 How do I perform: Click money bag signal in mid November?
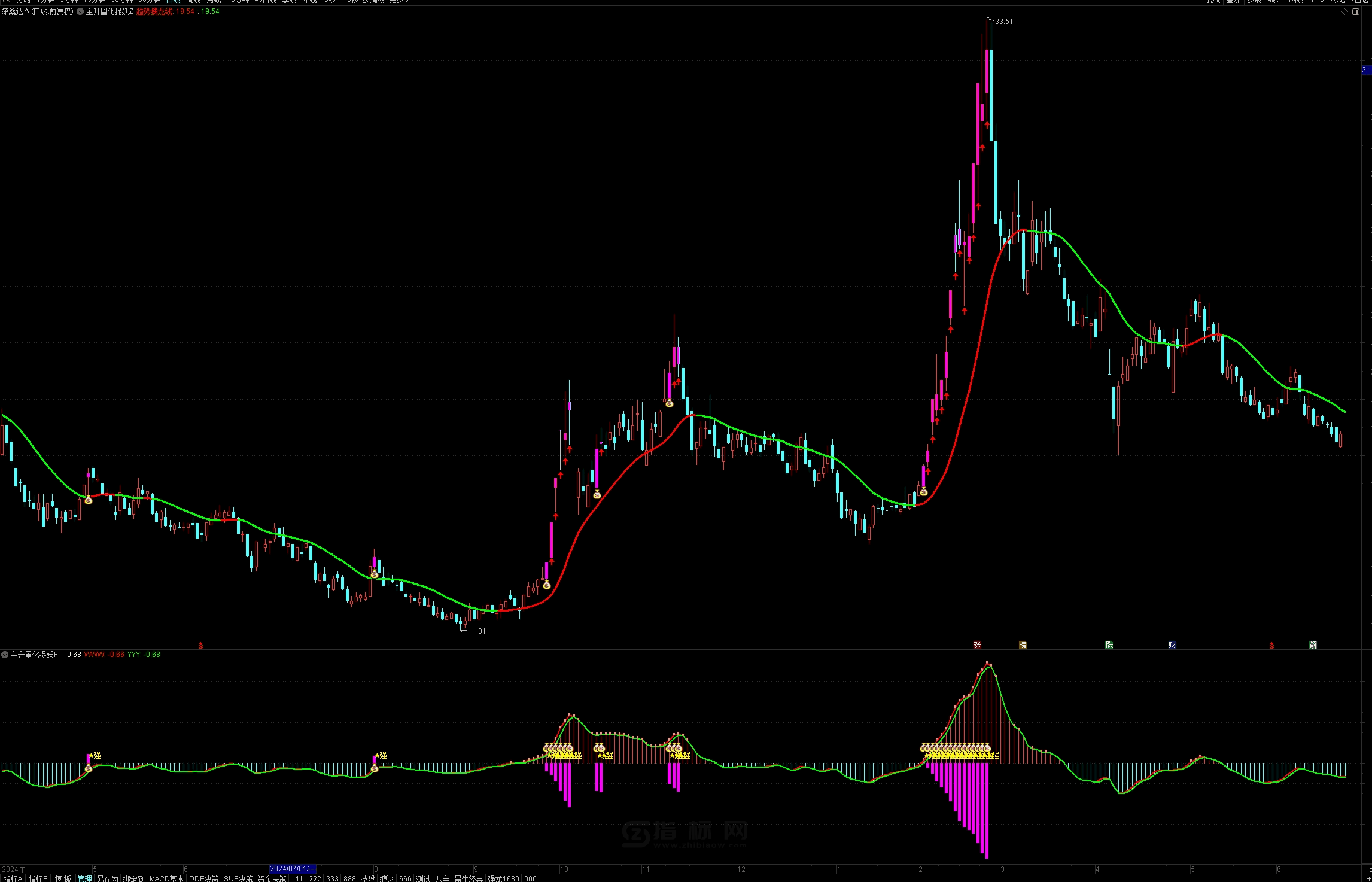[x=670, y=403]
